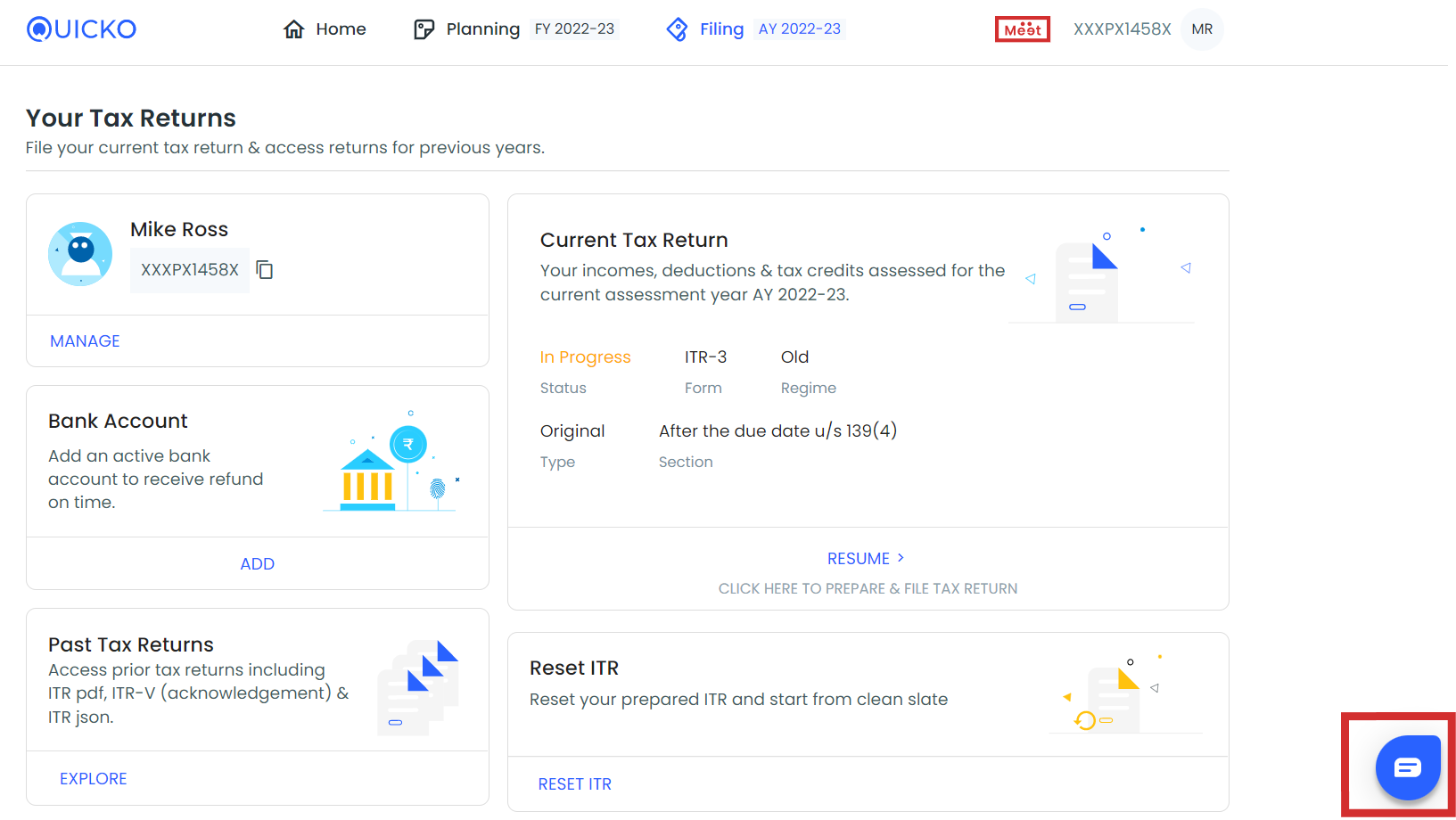Viewport: 1456px width, 820px height.
Task: Click the XXXPX1458X PAN under Mike Ross
Action: point(190,270)
